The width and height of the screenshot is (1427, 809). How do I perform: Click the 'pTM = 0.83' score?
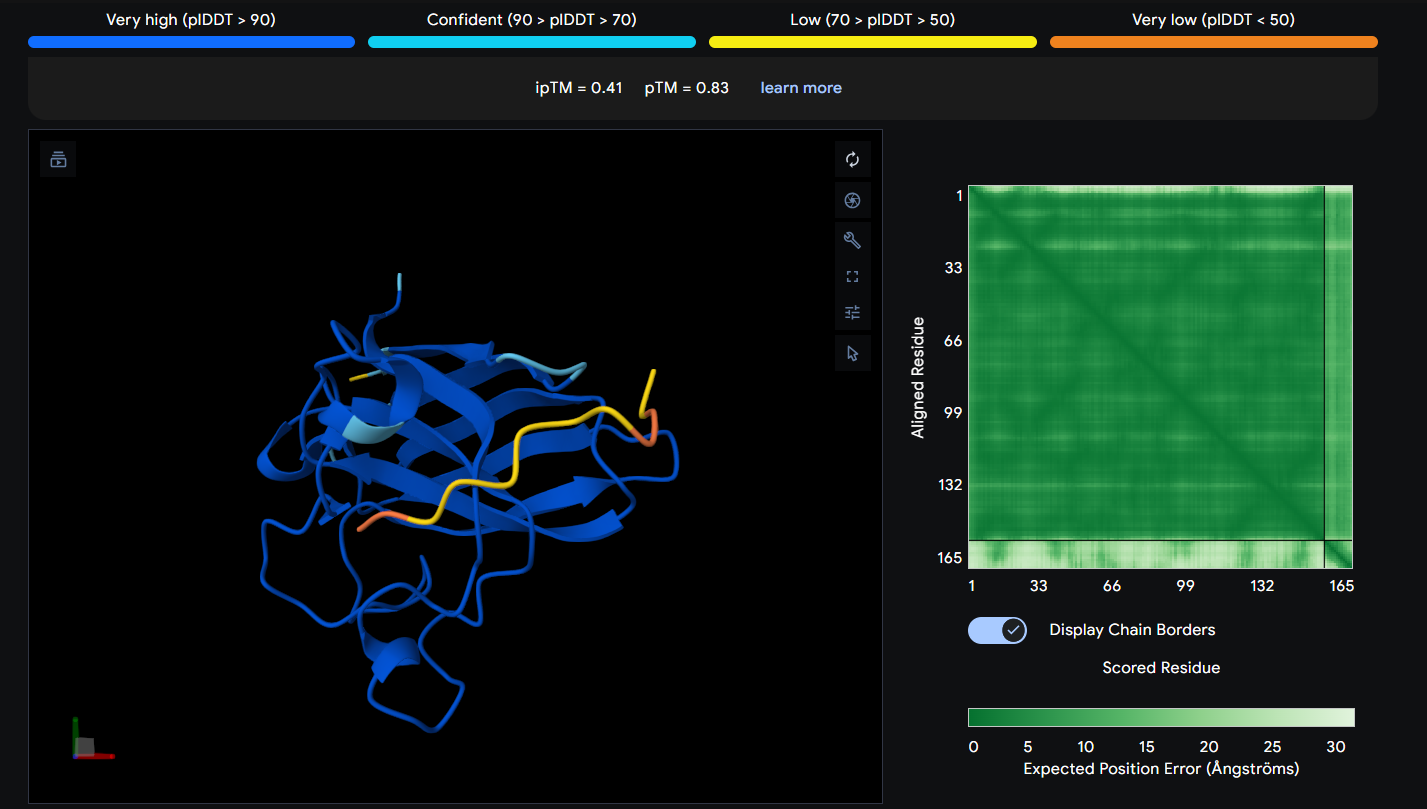[687, 88]
